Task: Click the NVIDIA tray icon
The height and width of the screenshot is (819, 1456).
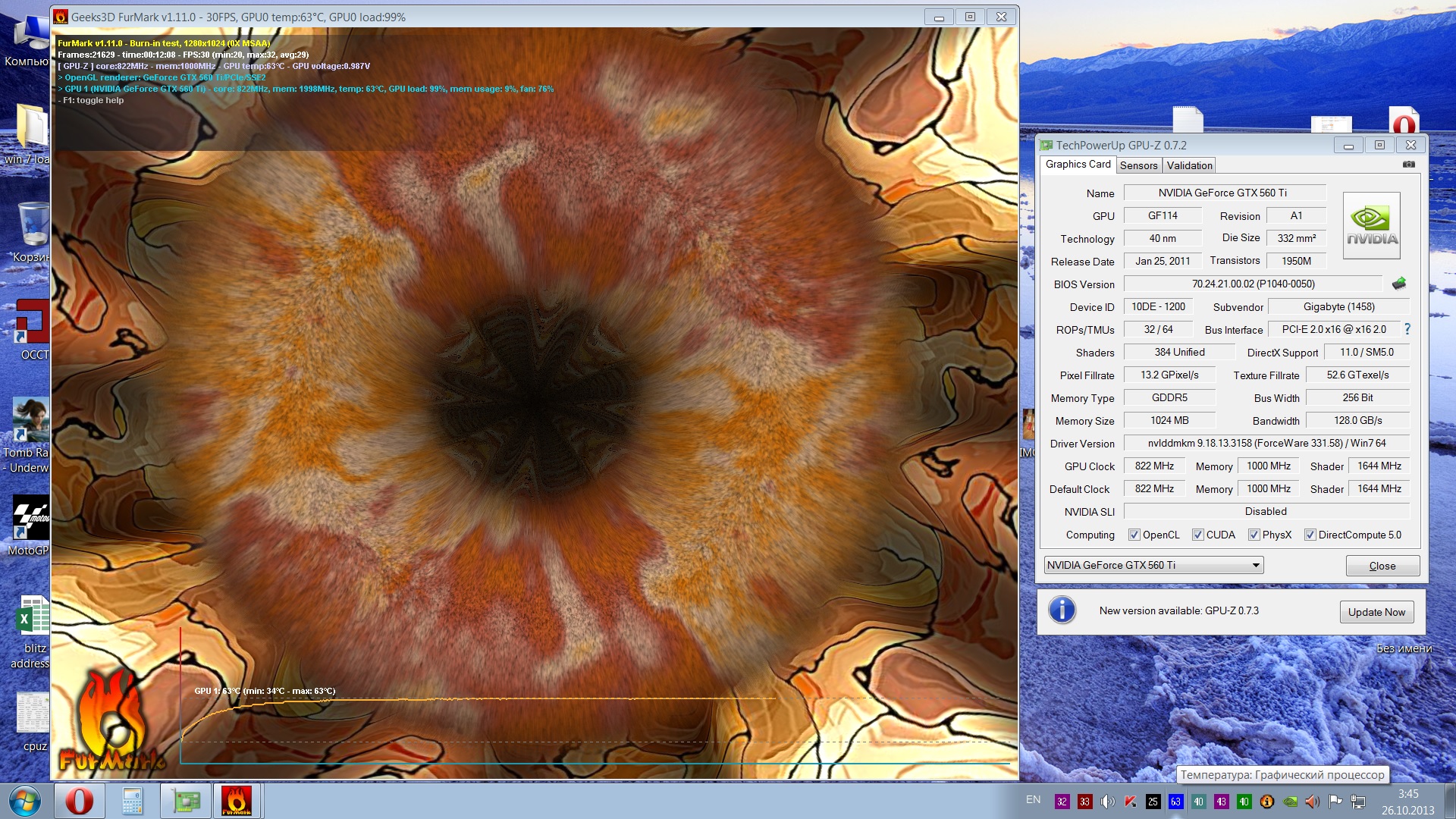Action: 1289,802
